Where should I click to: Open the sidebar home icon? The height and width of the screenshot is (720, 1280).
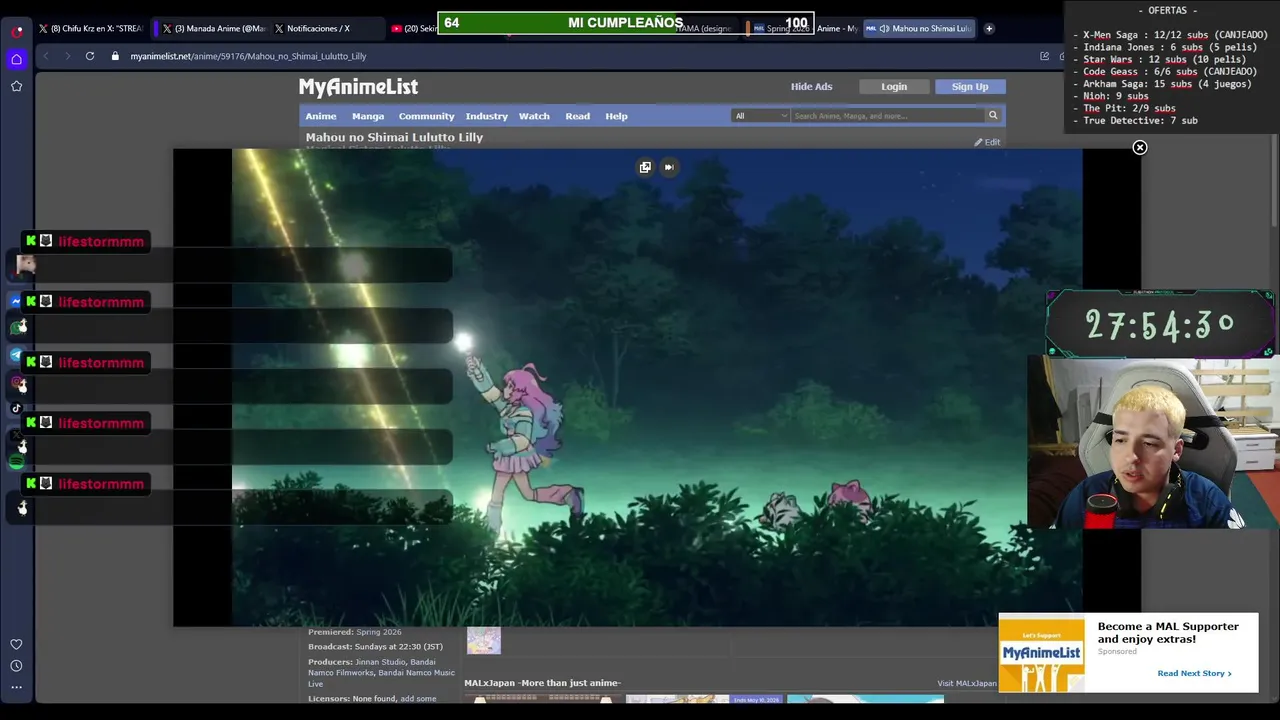[x=17, y=59]
